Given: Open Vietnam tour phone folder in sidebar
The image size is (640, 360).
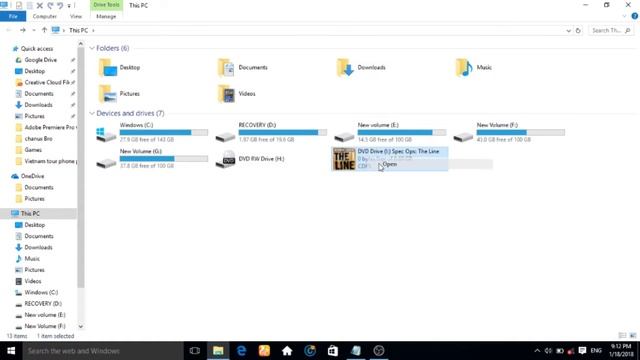Looking at the screenshot, I should pos(50,161).
